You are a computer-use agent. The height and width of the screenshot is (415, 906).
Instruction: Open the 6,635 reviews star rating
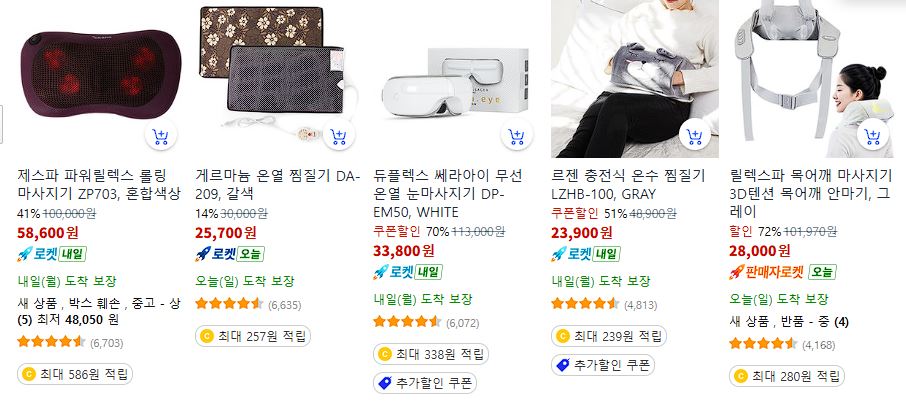point(248,304)
